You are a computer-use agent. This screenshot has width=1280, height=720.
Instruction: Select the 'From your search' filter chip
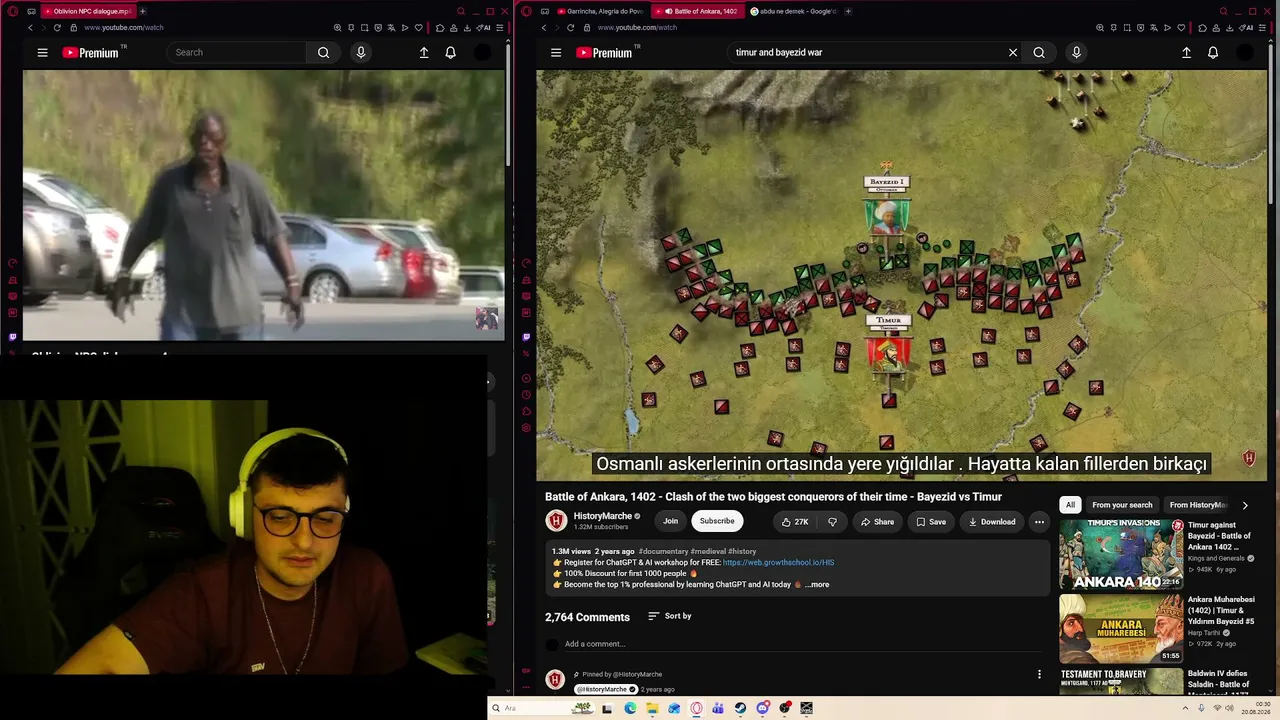(x=1122, y=505)
